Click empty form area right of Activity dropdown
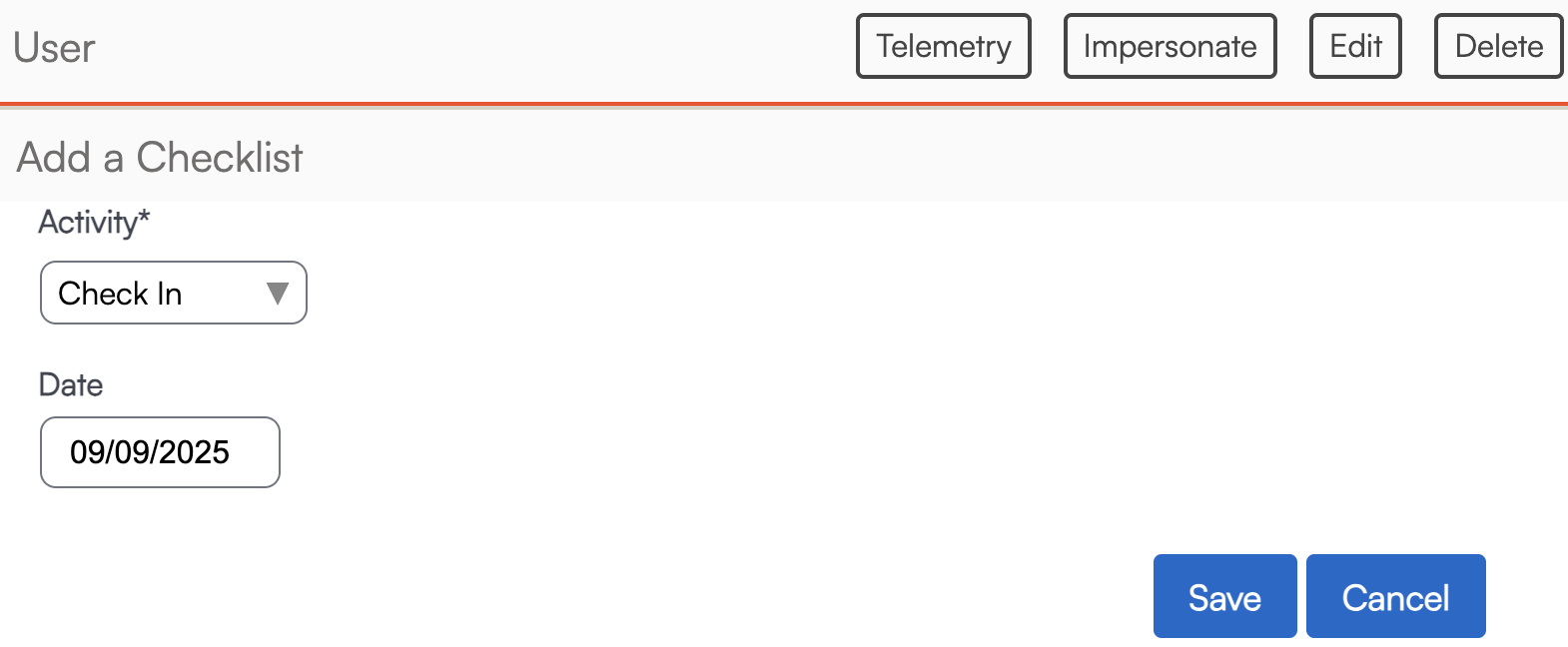The height and width of the screenshot is (647, 1568). (x=899, y=293)
